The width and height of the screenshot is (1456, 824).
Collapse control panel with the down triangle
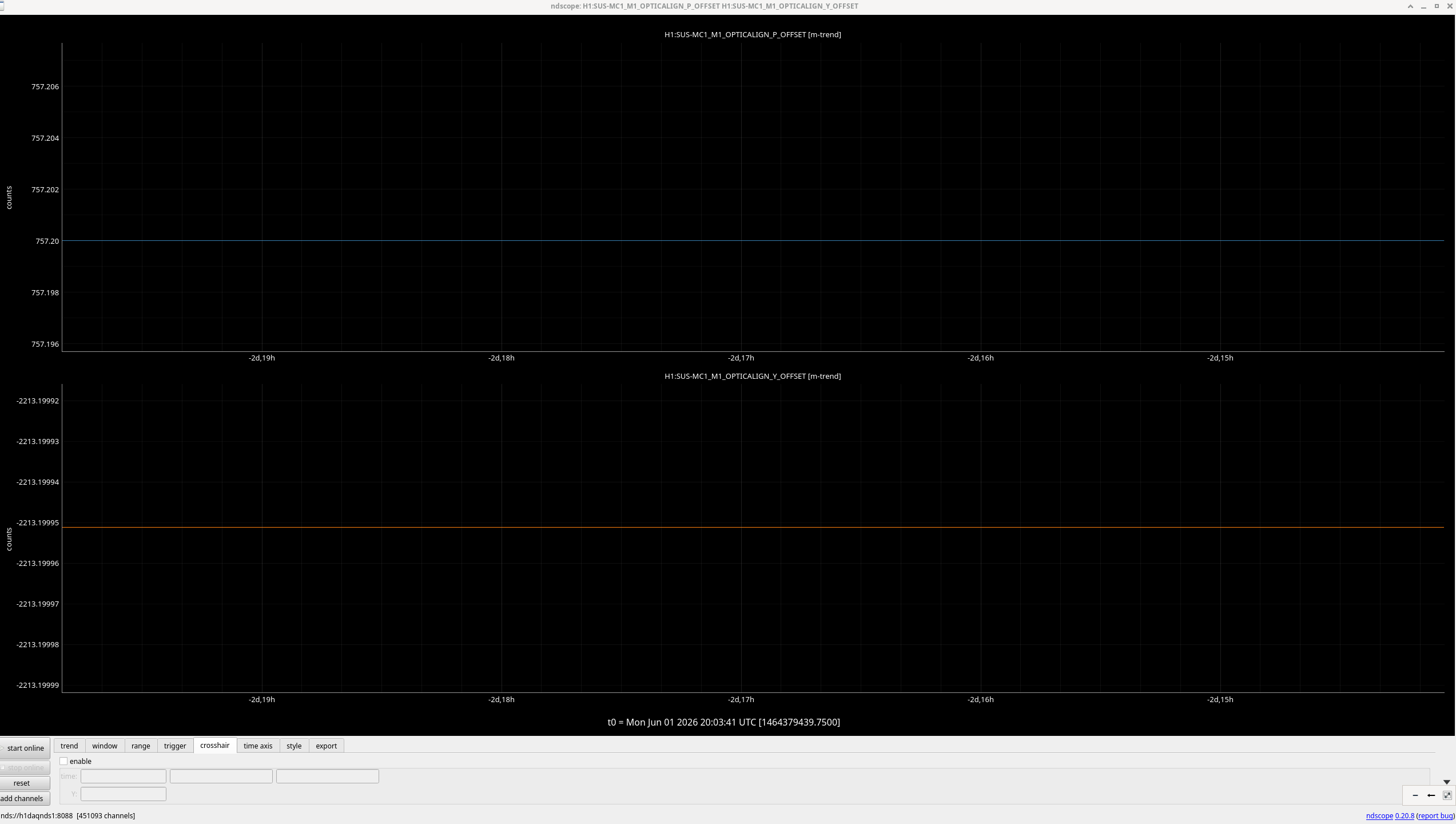coord(1446,782)
